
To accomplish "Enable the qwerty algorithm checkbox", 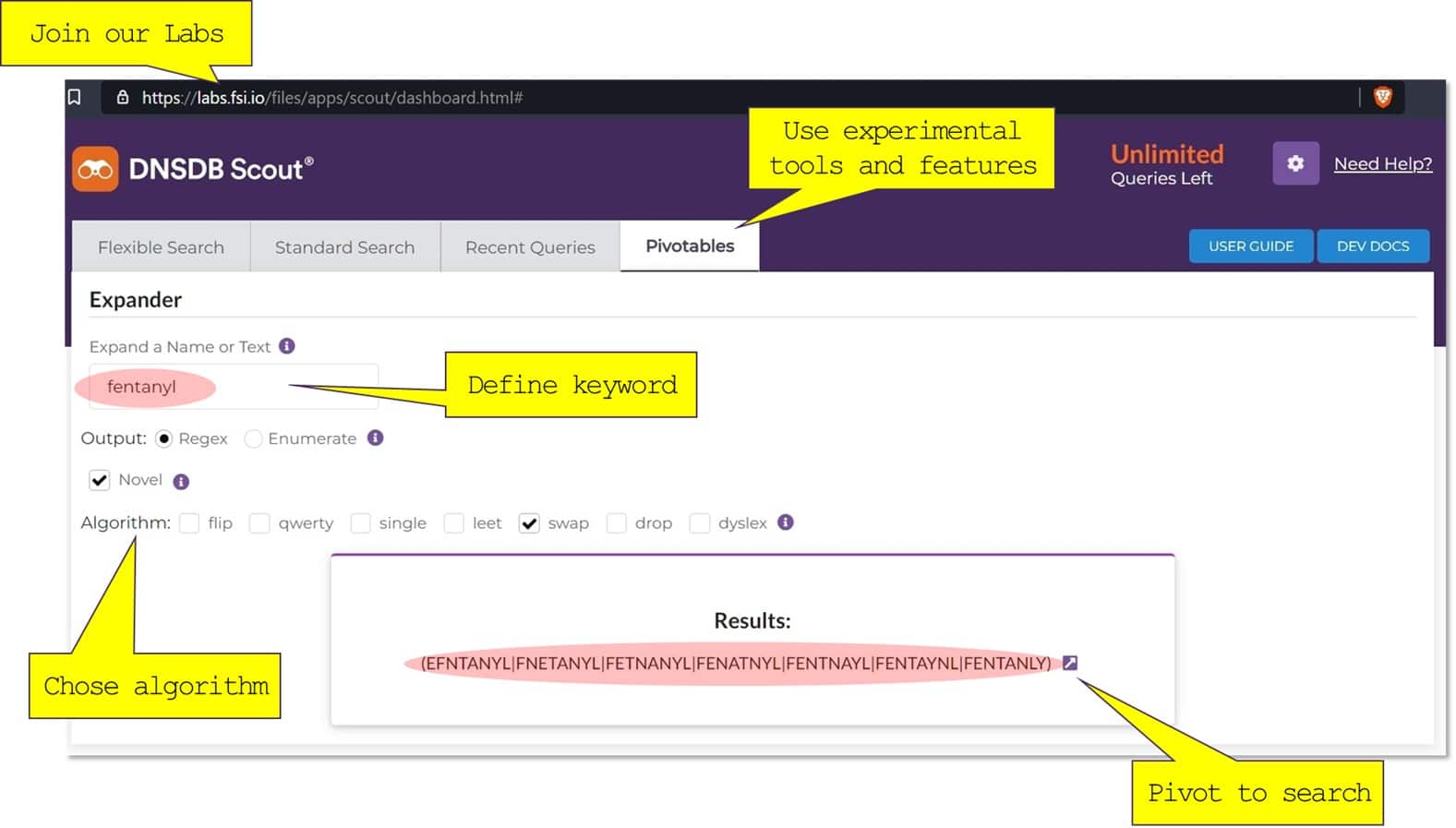I will (x=259, y=523).
